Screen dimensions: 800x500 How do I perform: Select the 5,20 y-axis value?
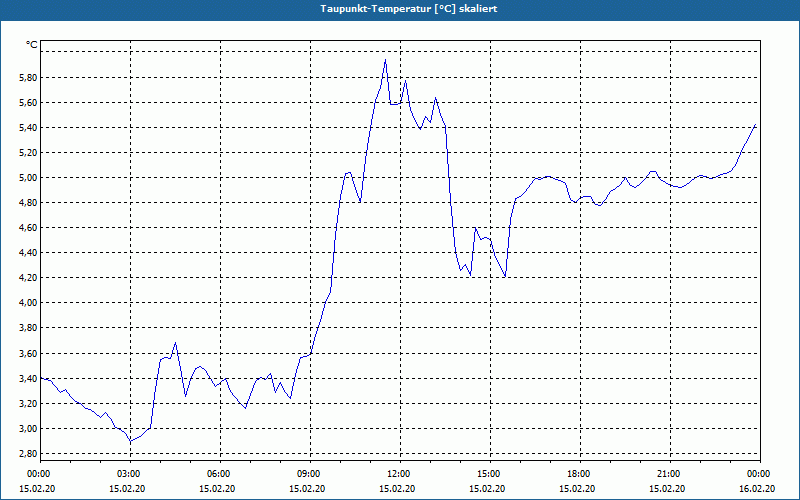28,153
